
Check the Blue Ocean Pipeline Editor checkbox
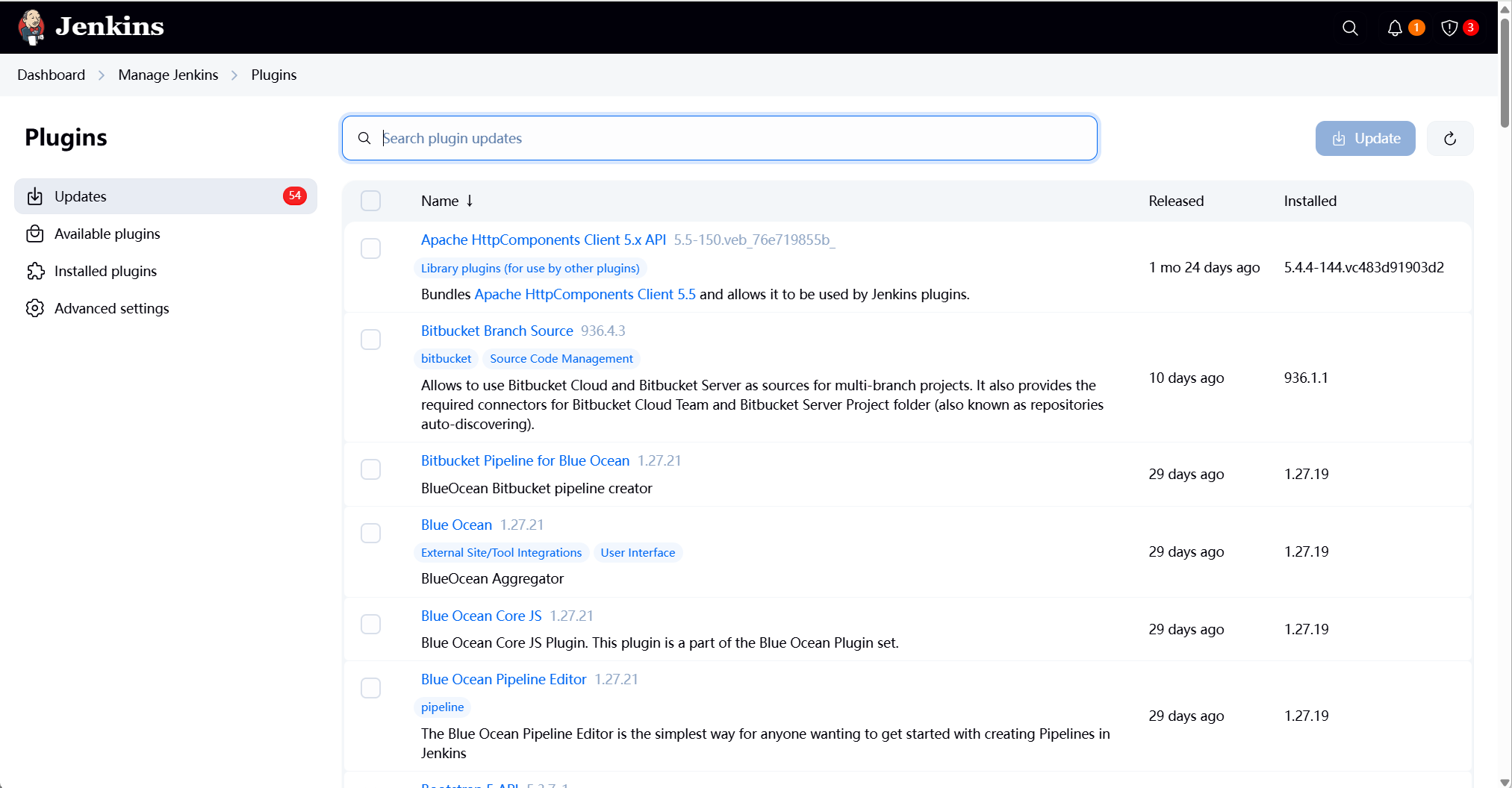pyautogui.click(x=370, y=688)
